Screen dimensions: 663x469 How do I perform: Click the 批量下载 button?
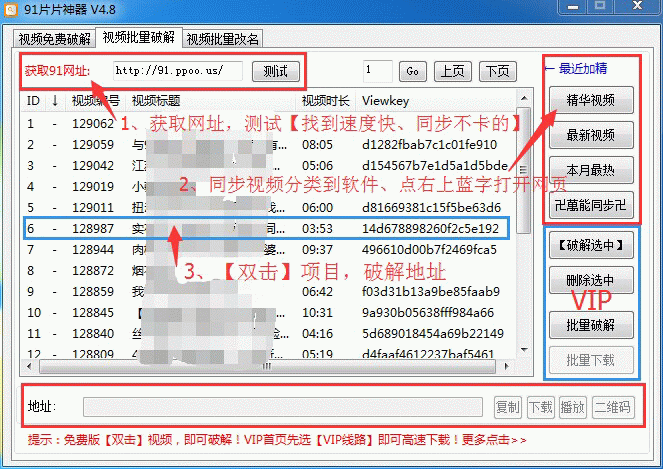coord(591,360)
